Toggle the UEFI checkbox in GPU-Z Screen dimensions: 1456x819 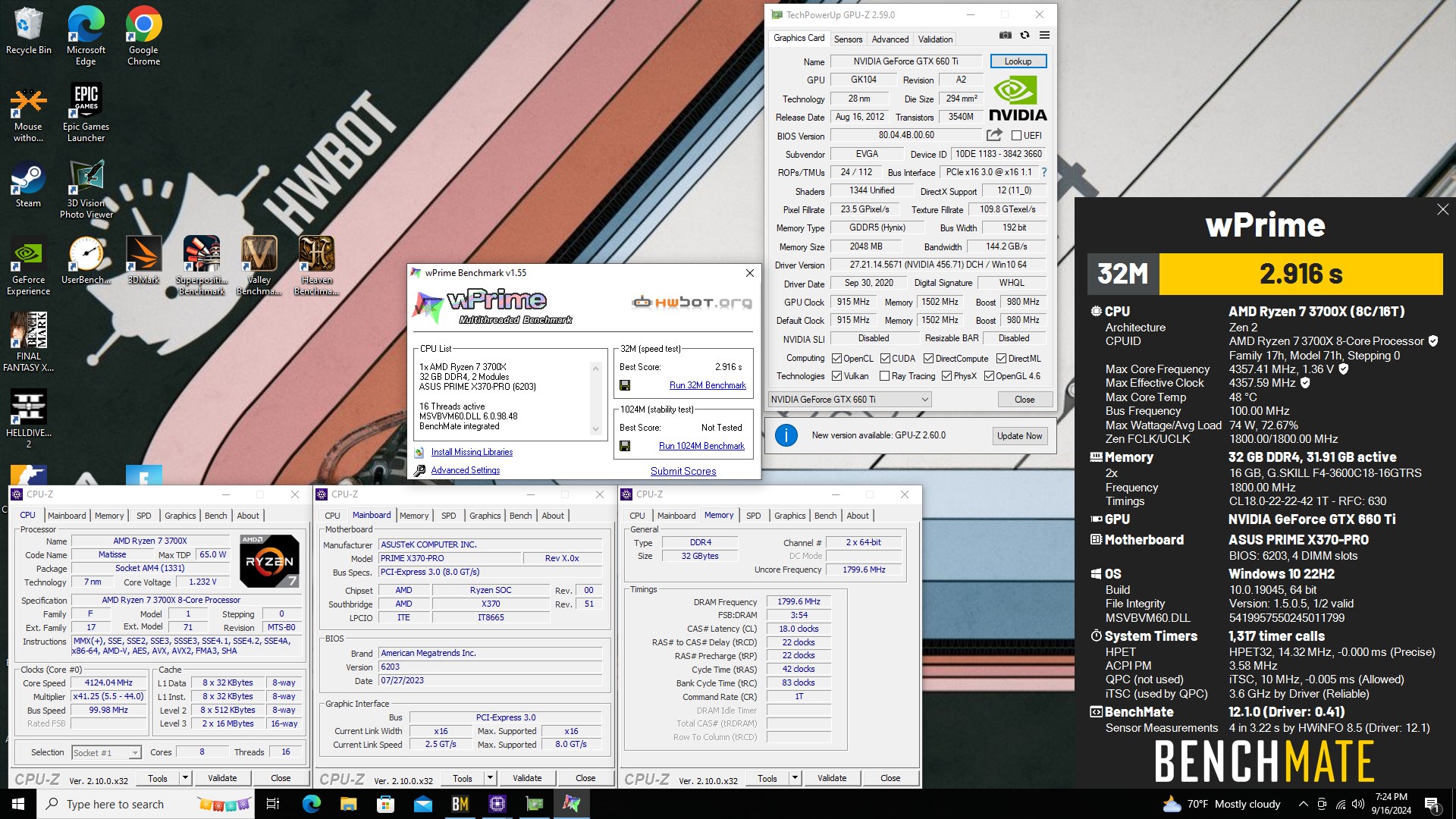[1016, 136]
